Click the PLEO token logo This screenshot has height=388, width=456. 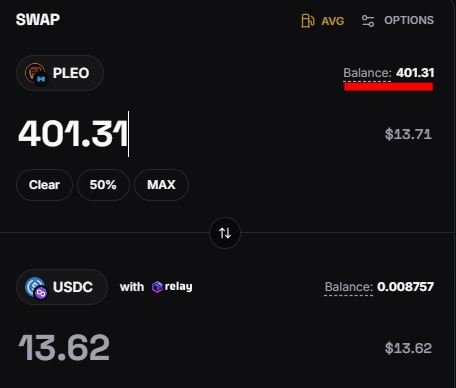tap(35, 73)
